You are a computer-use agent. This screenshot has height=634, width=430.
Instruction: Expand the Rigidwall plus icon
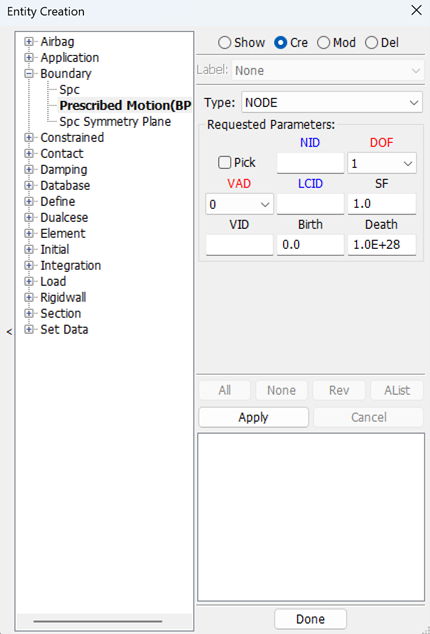point(29,298)
